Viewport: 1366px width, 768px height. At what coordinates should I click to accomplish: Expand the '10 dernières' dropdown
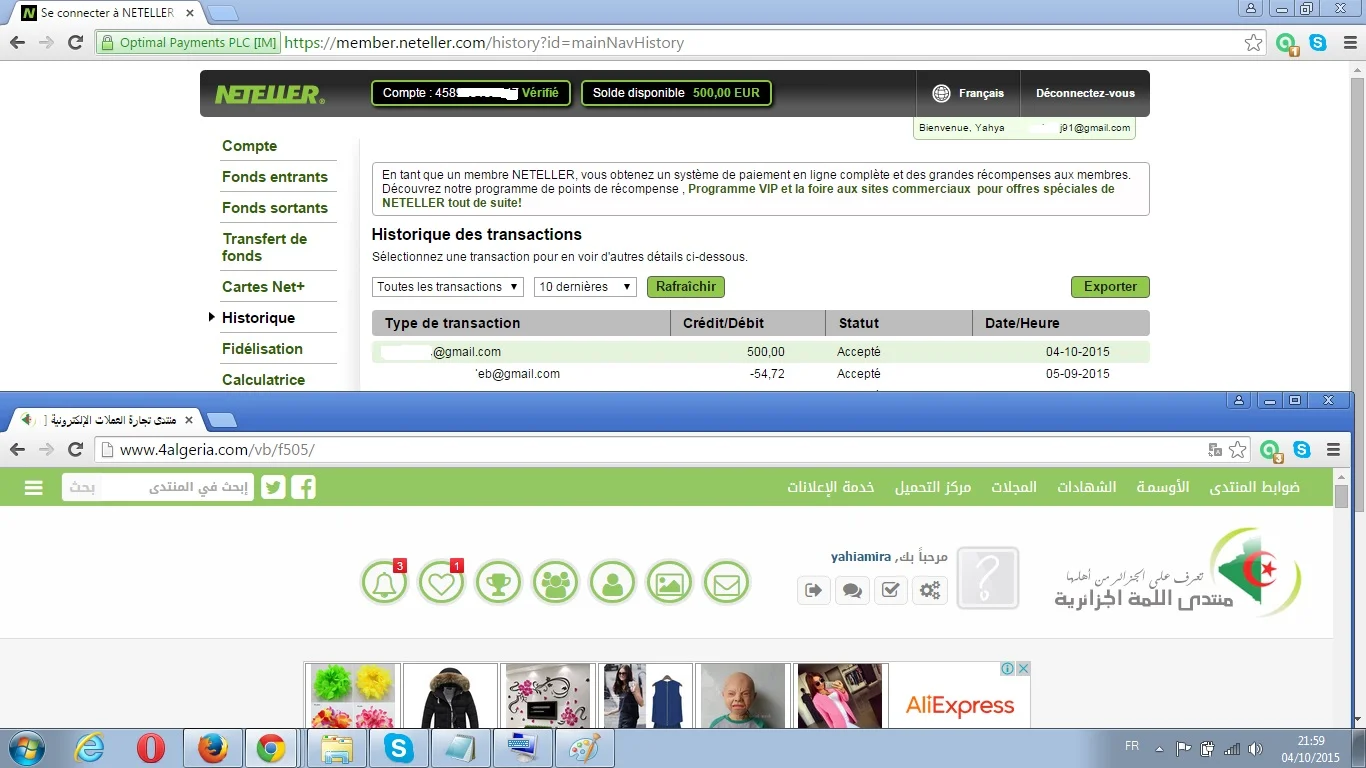coord(585,287)
